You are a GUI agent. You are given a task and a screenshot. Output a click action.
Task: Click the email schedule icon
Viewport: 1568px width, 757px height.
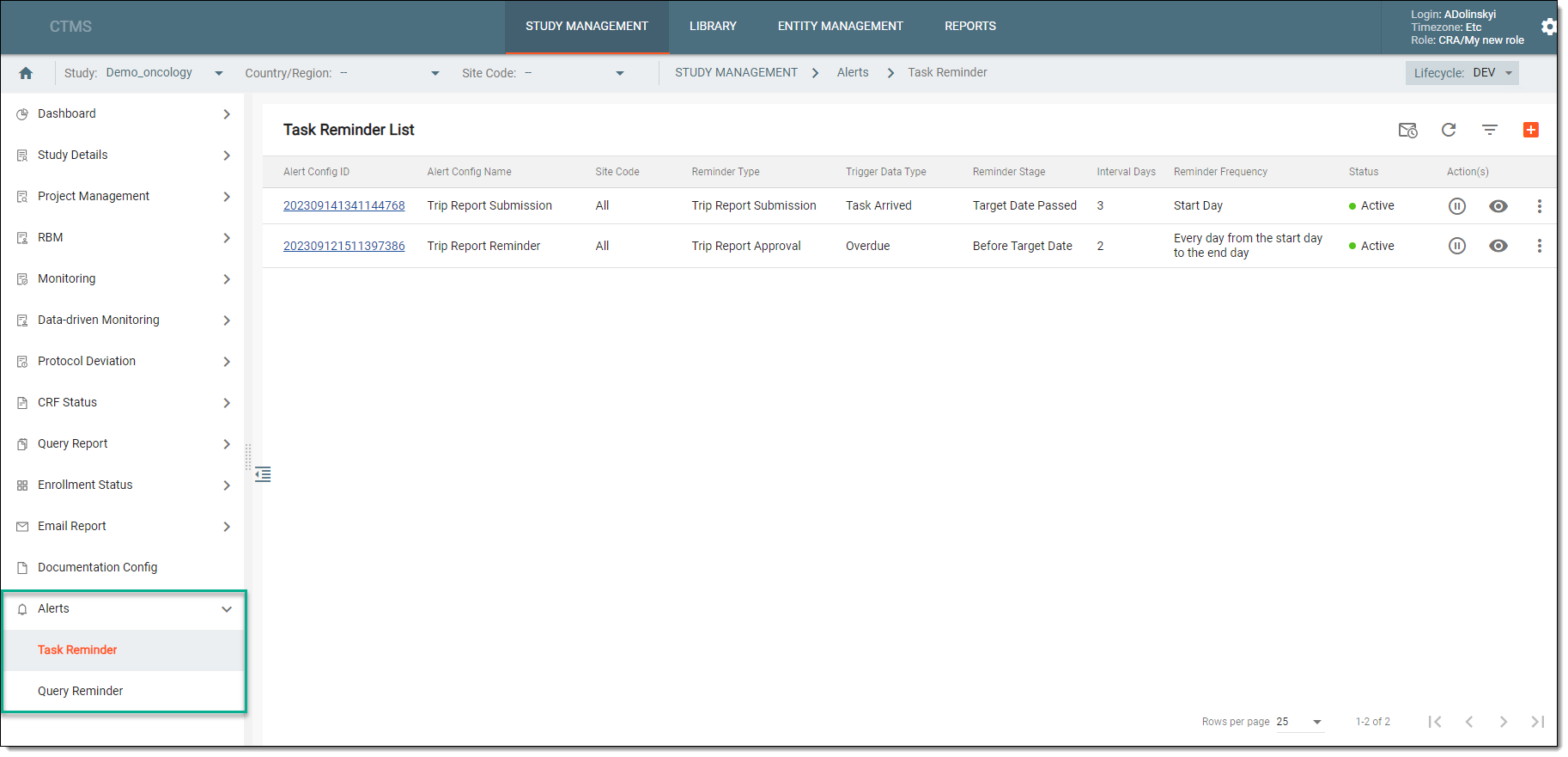click(1407, 130)
